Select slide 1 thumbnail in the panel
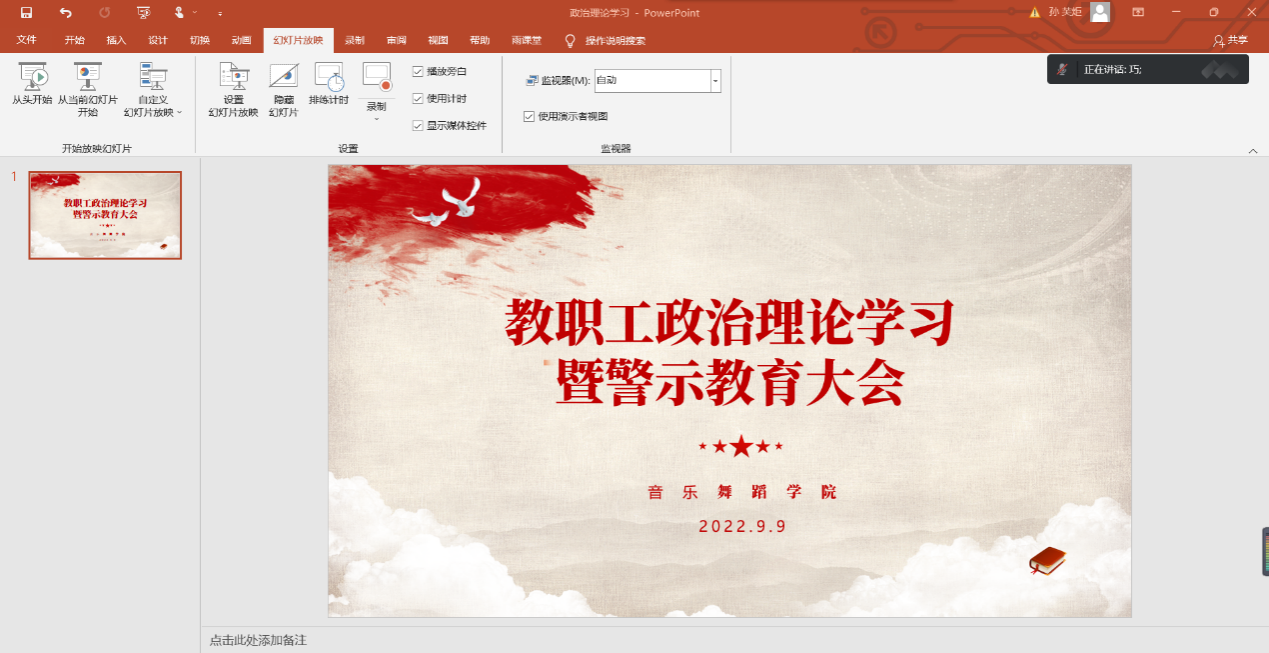Image resolution: width=1269 pixels, height=653 pixels. pyautogui.click(x=105, y=215)
